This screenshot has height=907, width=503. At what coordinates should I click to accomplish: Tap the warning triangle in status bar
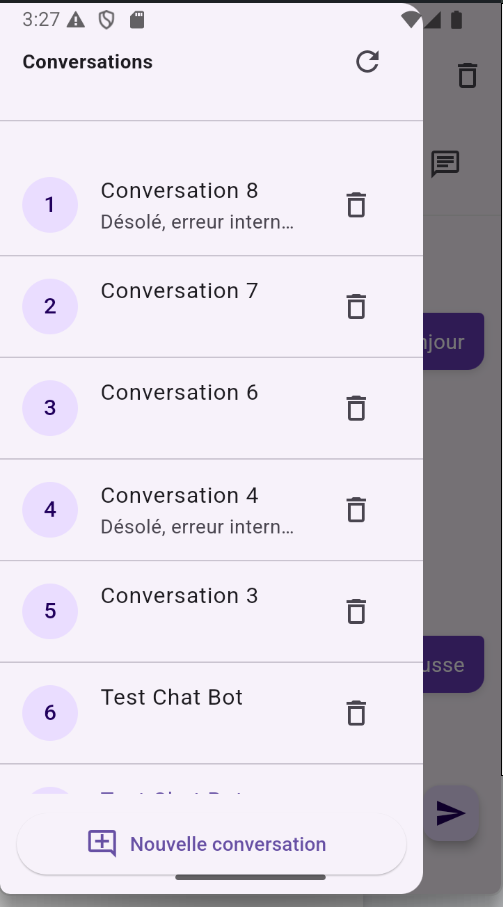click(76, 20)
